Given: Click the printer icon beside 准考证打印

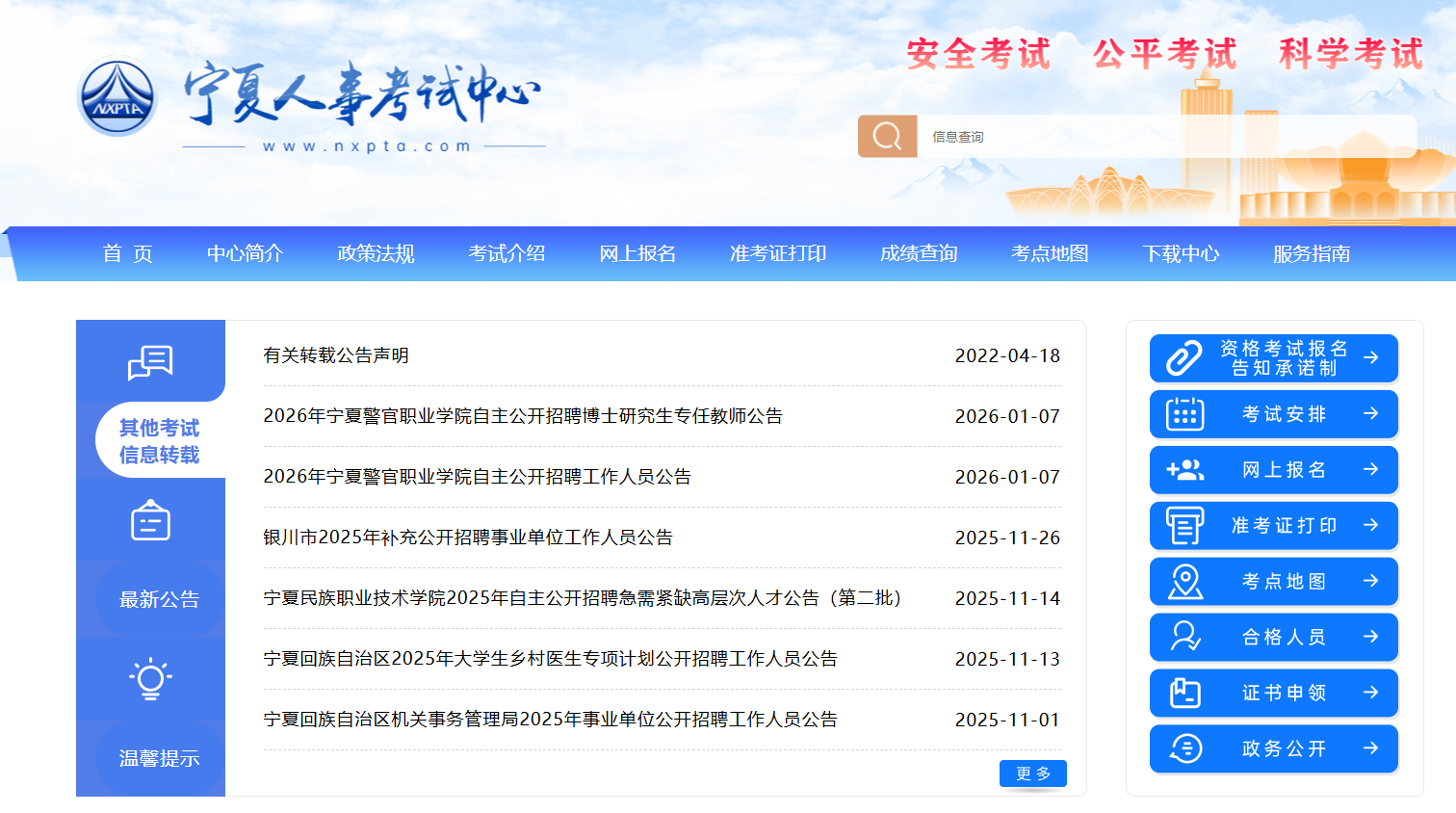Looking at the screenshot, I should point(1184,526).
